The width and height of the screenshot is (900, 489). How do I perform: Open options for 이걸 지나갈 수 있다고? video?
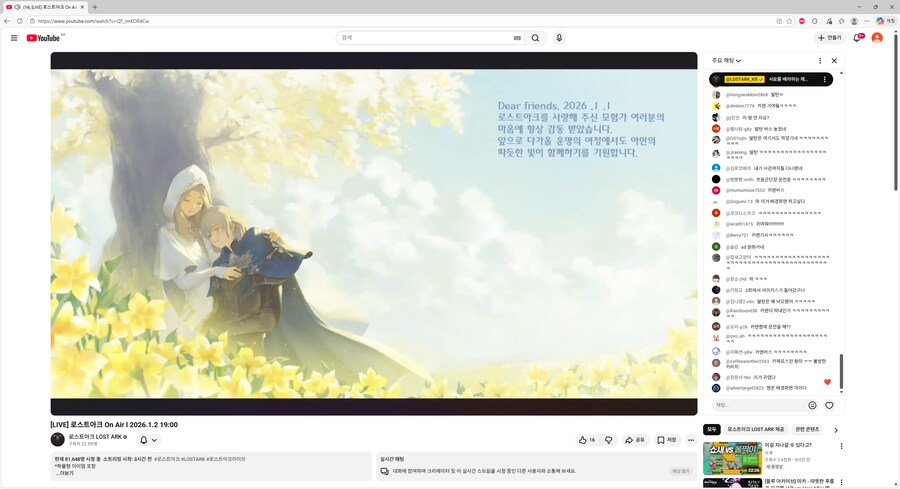click(841, 446)
